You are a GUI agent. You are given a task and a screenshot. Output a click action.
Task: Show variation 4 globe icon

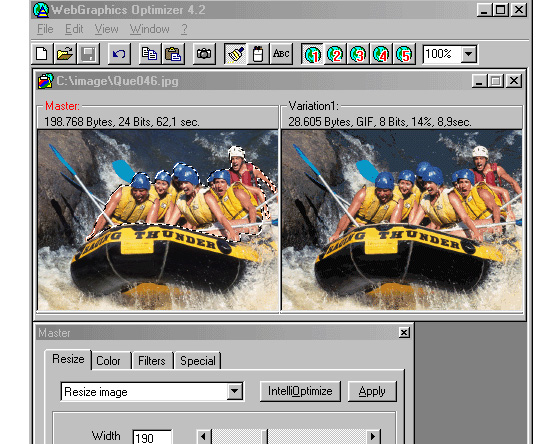point(381,54)
